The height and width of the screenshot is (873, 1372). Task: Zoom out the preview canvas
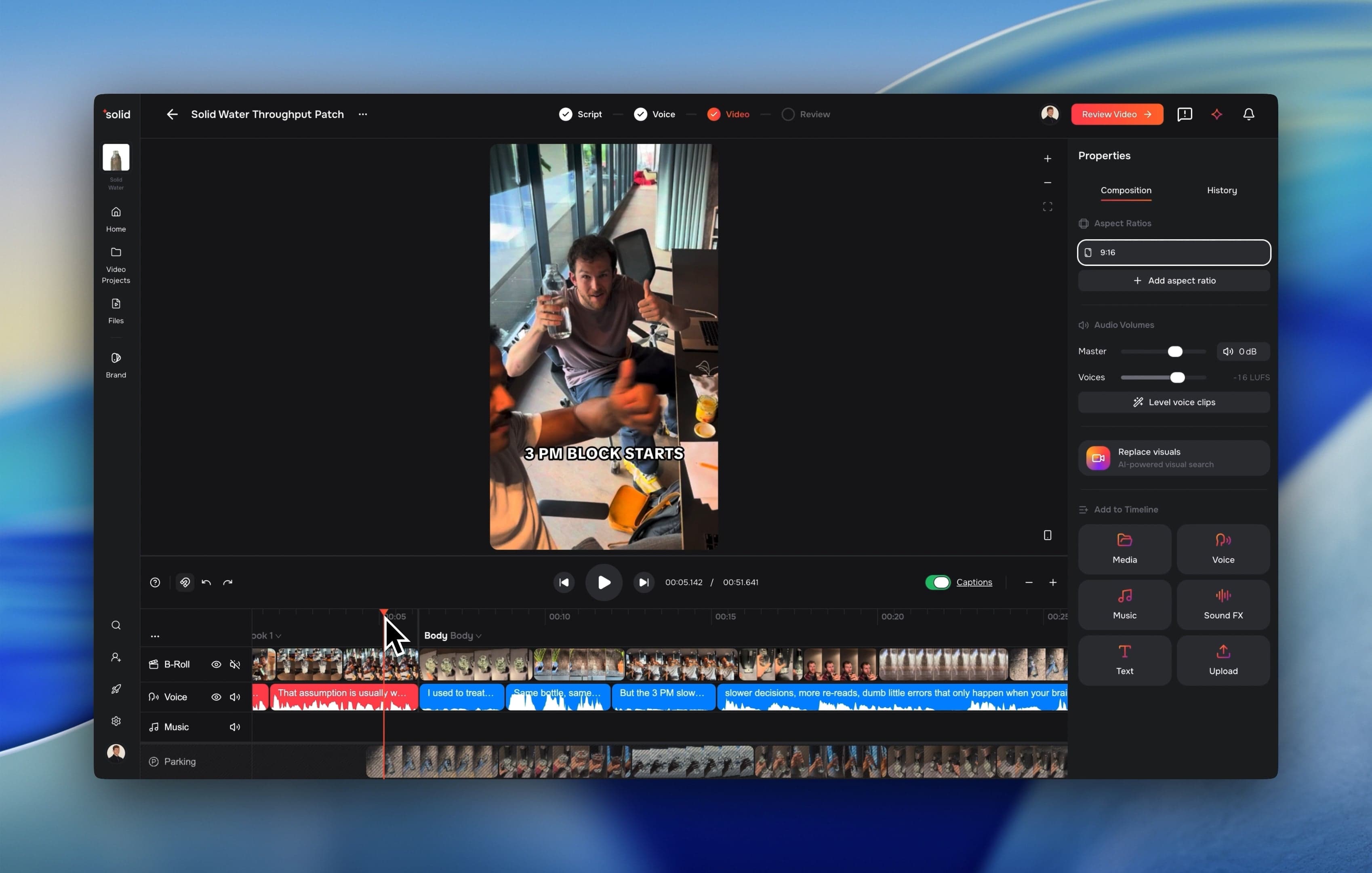pos(1047,182)
